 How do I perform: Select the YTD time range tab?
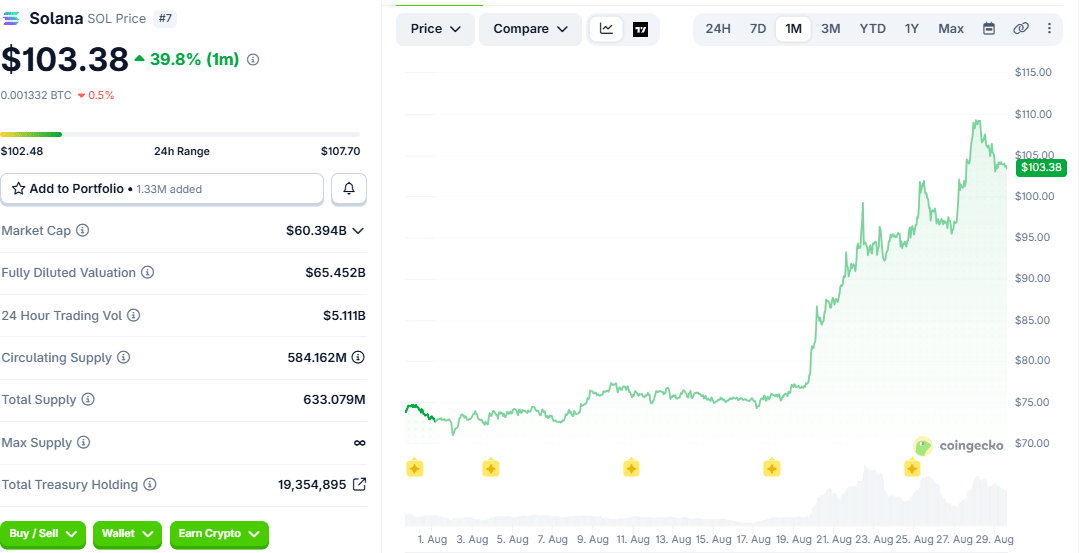coord(873,29)
